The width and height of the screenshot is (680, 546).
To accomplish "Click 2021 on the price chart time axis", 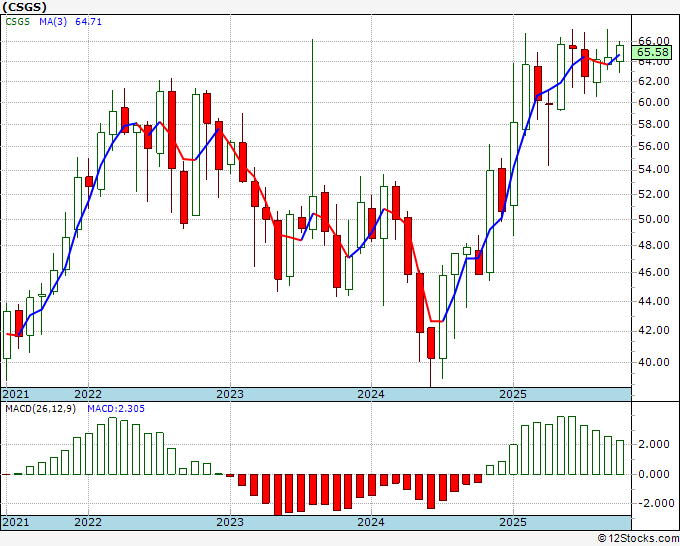I will tap(15, 394).
